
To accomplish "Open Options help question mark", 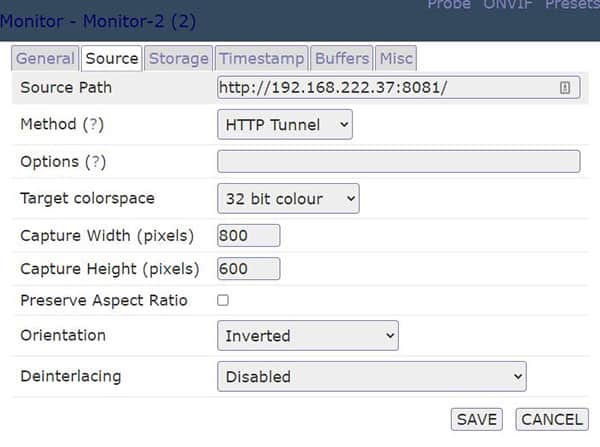I will point(95,162).
